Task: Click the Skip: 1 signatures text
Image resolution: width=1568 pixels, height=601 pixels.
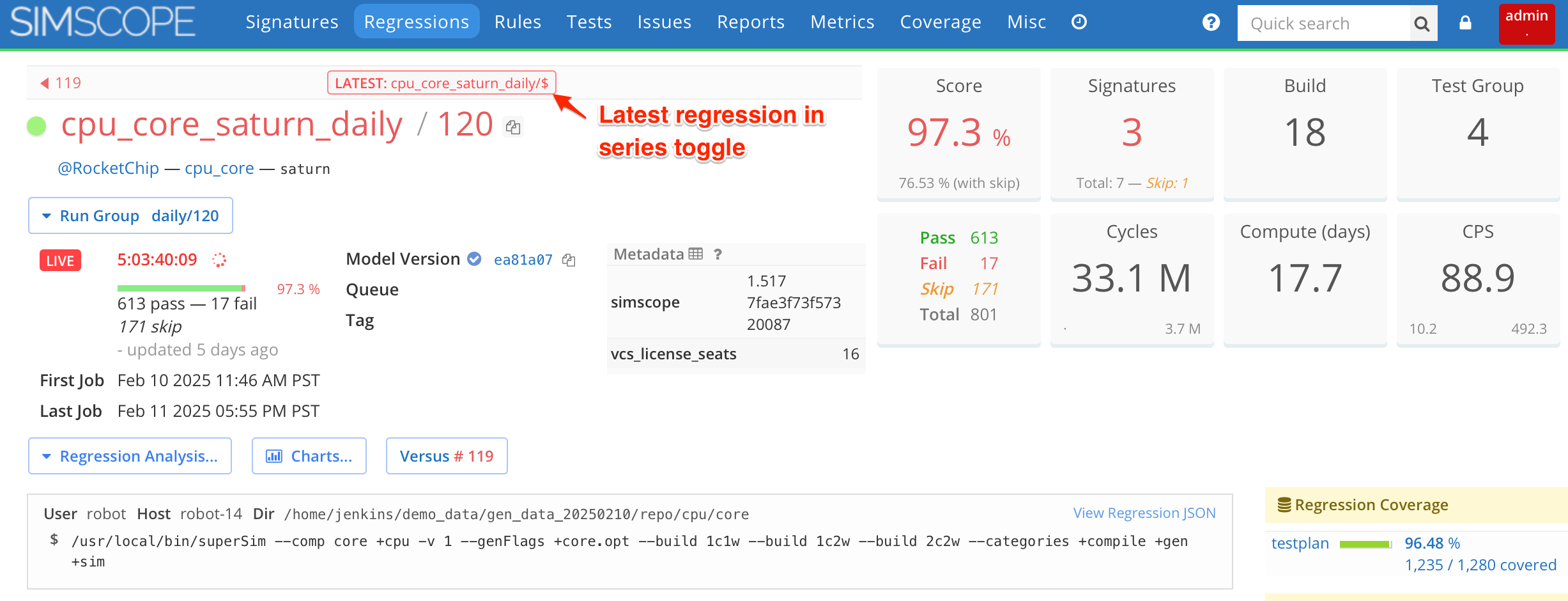Action: click(1167, 183)
